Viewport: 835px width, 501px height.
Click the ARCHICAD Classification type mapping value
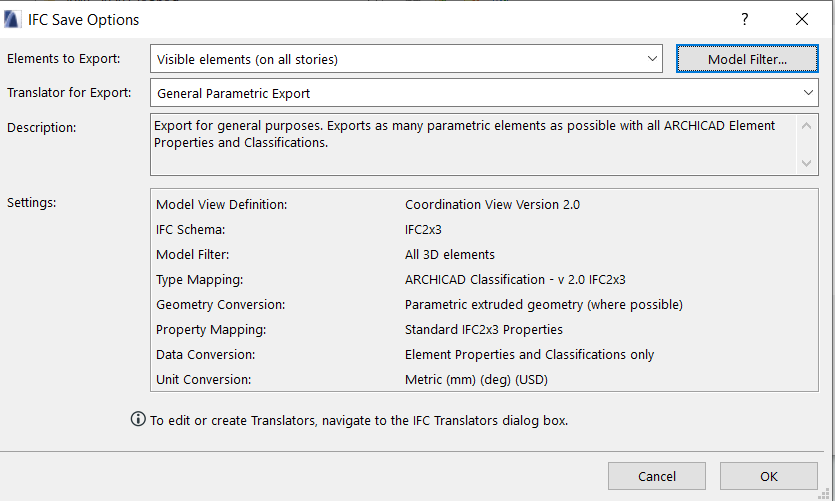click(515, 280)
